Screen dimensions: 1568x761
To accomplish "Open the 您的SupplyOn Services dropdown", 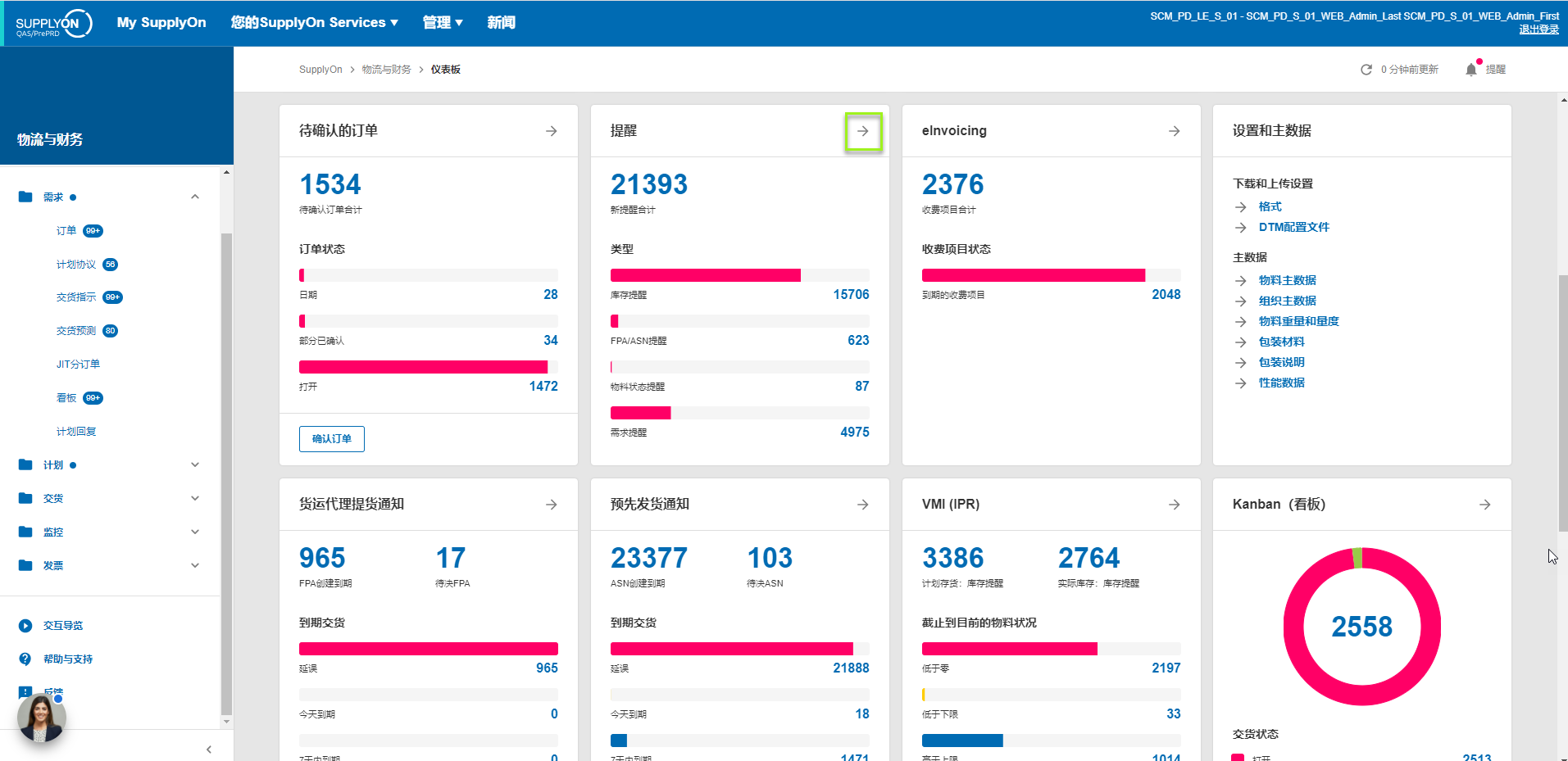I will click(315, 23).
